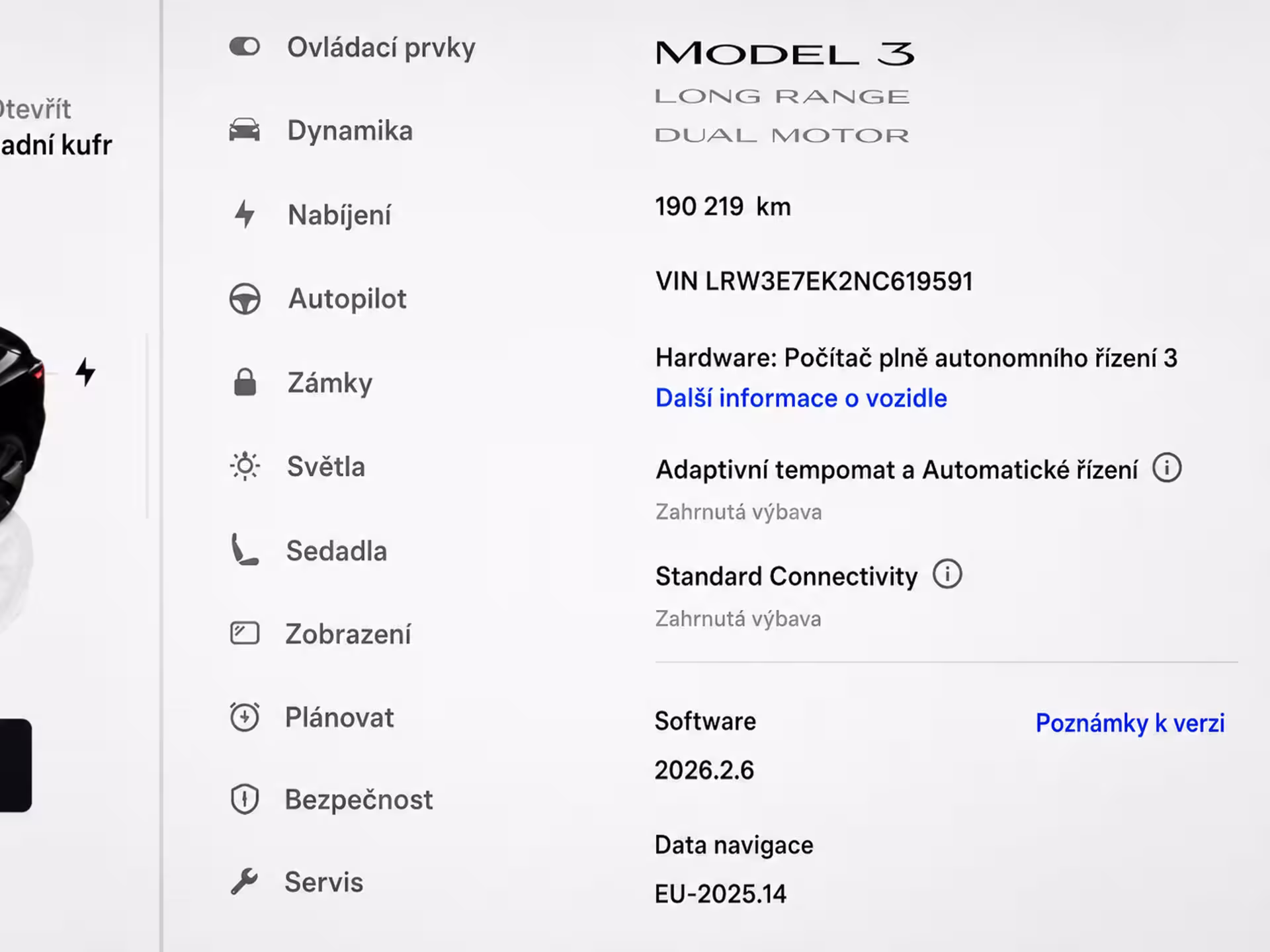Screen dimensions: 1270x952
Task: Show info for Adaptivní tempomat a Automatické řízení
Action: (1167, 468)
